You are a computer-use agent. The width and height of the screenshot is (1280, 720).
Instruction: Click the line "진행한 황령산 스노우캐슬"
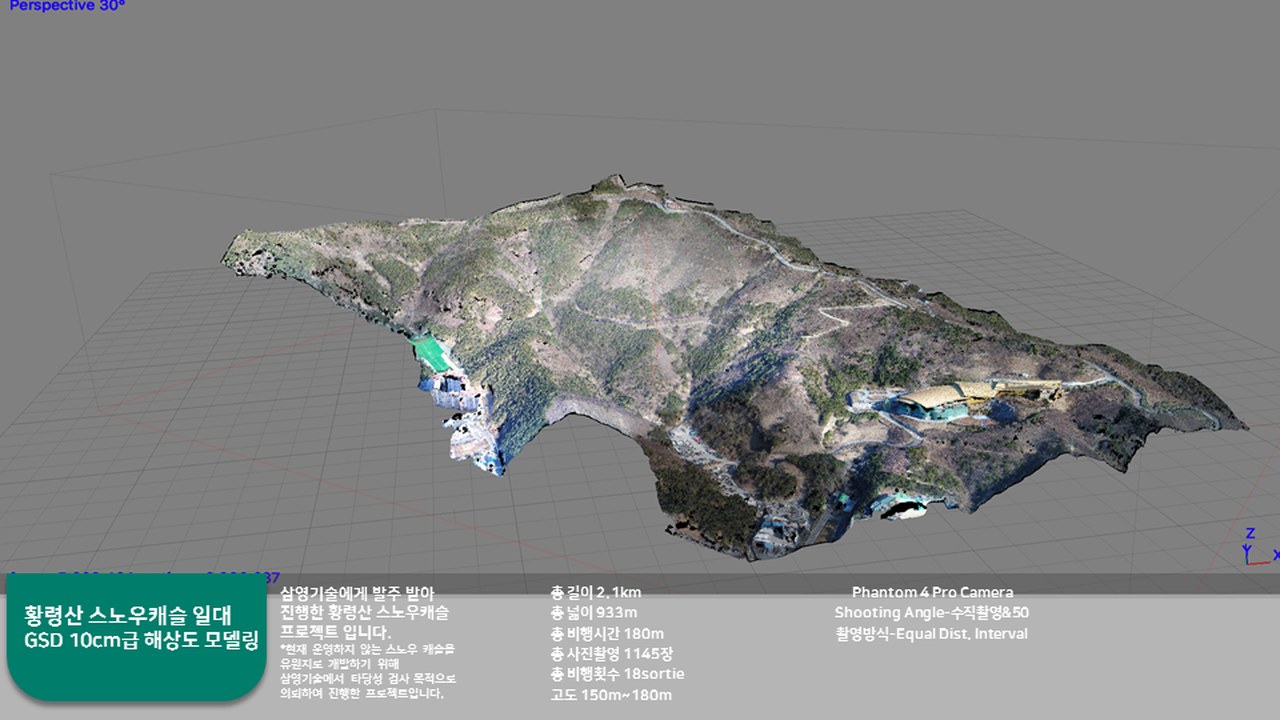pyautogui.click(x=365, y=612)
